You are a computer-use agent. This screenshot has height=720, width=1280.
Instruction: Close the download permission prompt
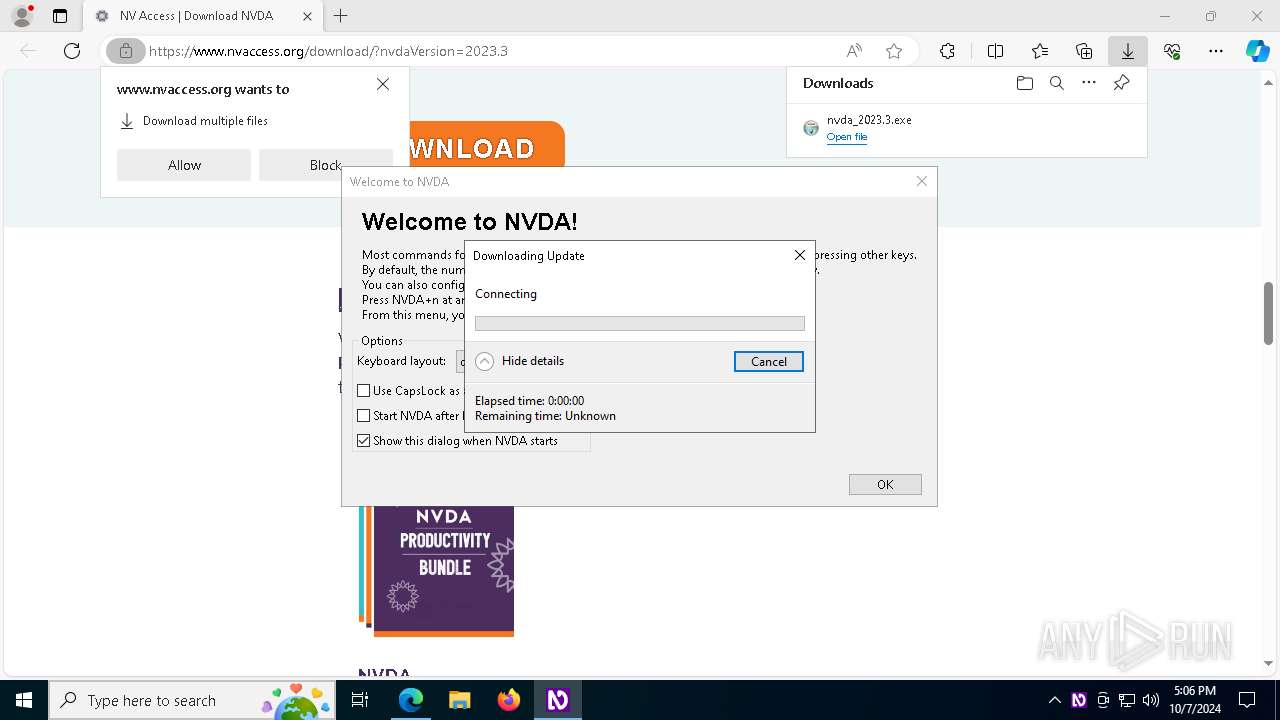point(383,85)
